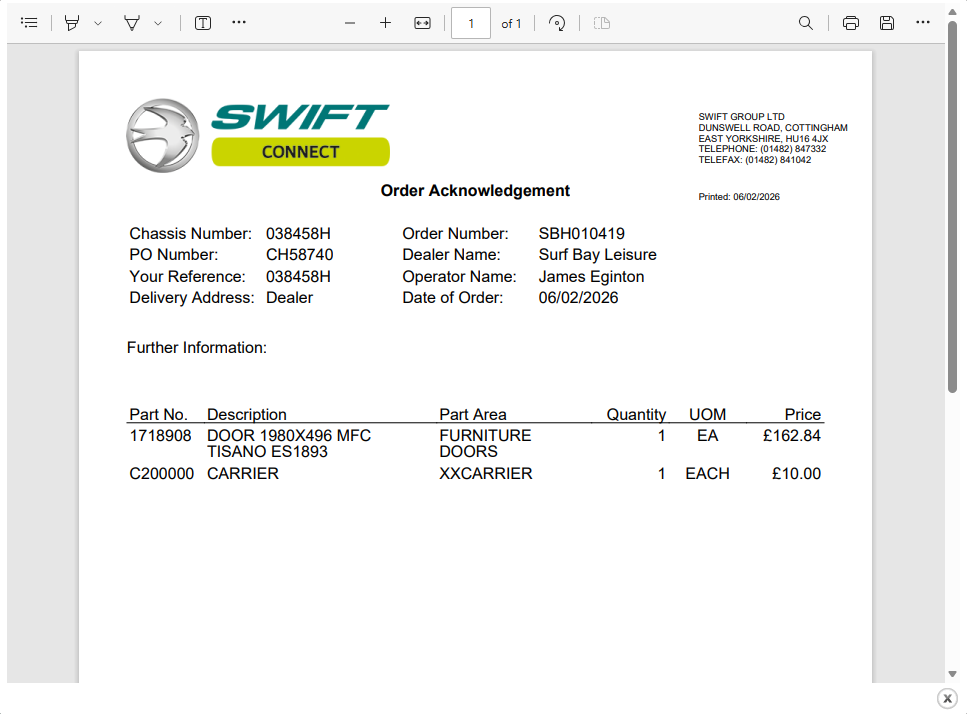Click the Quantity column header
This screenshot has width=967, height=714.
coord(636,414)
